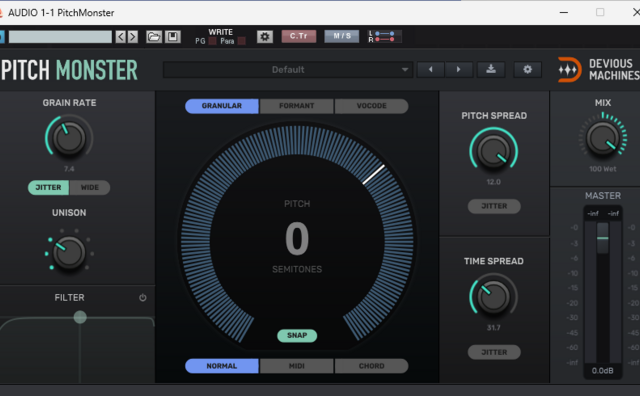This screenshot has width=640, height=396.
Task: Toggle Grain Rate JITTER button
Action: (x=48, y=187)
